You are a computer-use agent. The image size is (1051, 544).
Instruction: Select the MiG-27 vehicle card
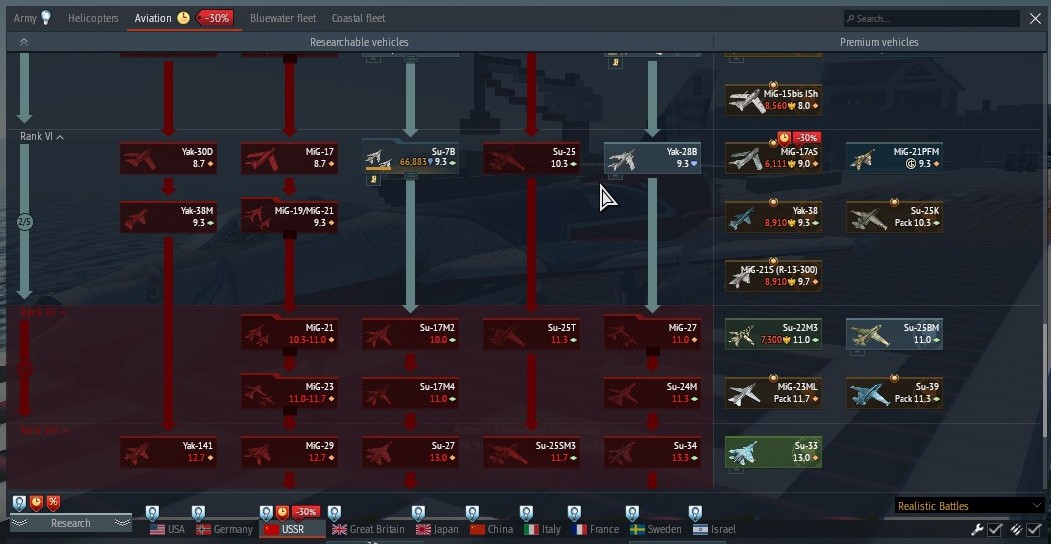tap(652, 334)
